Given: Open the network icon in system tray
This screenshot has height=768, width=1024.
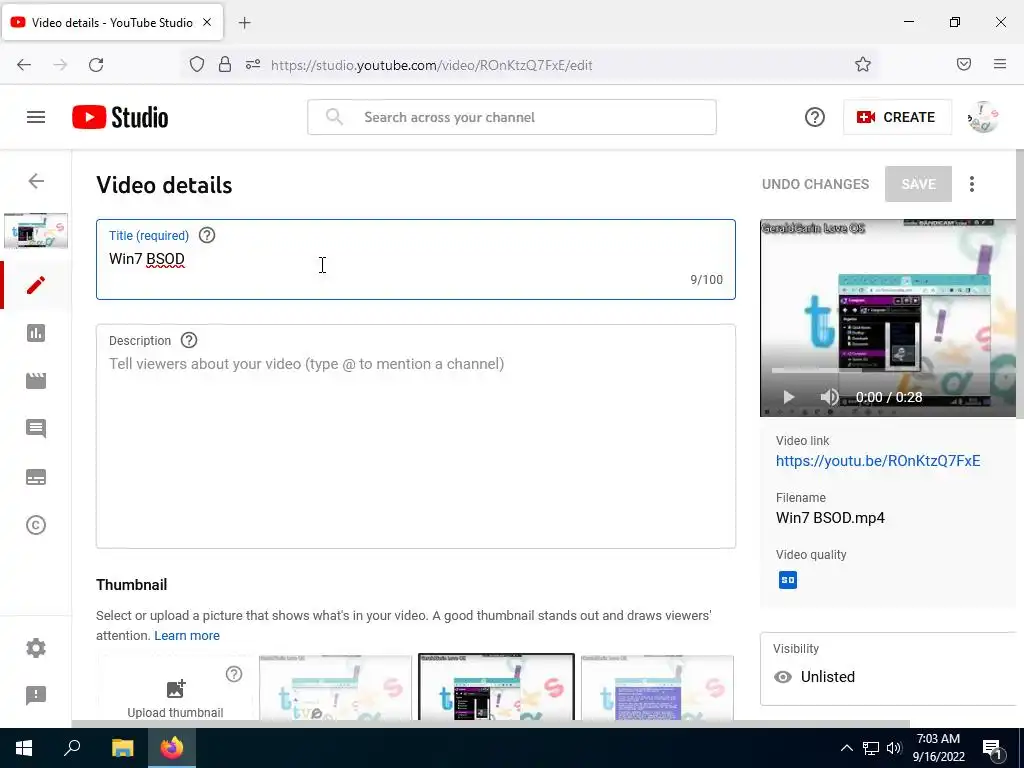Looking at the screenshot, I should [x=871, y=748].
